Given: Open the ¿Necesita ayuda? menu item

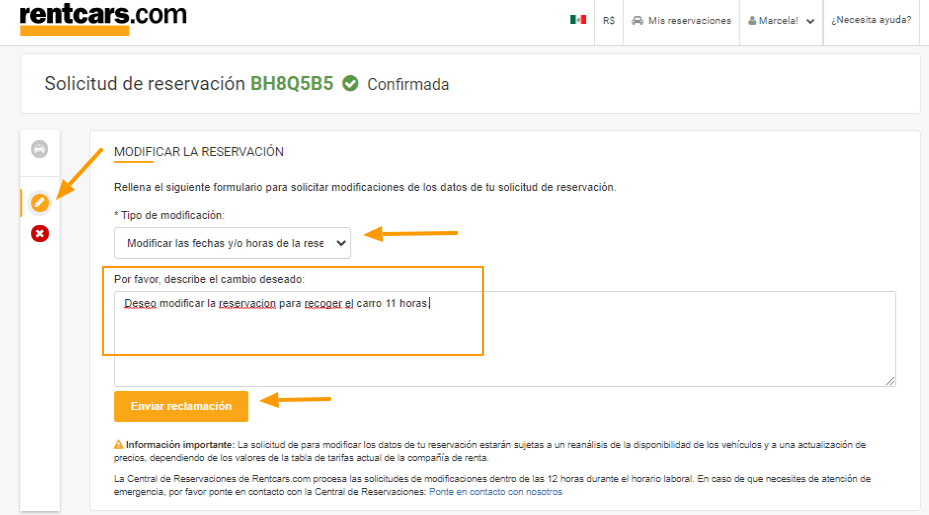Looking at the screenshot, I should pyautogui.click(x=871, y=20).
